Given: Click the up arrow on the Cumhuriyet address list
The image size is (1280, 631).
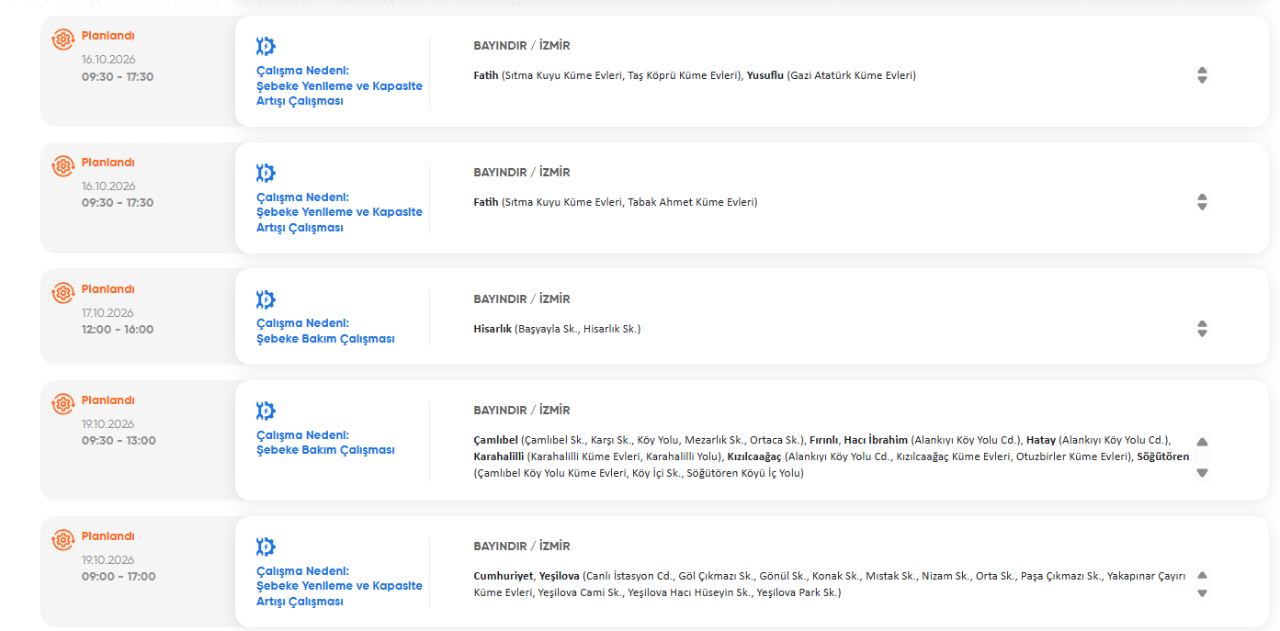Looking at the screenshot, I should 1202,575.
